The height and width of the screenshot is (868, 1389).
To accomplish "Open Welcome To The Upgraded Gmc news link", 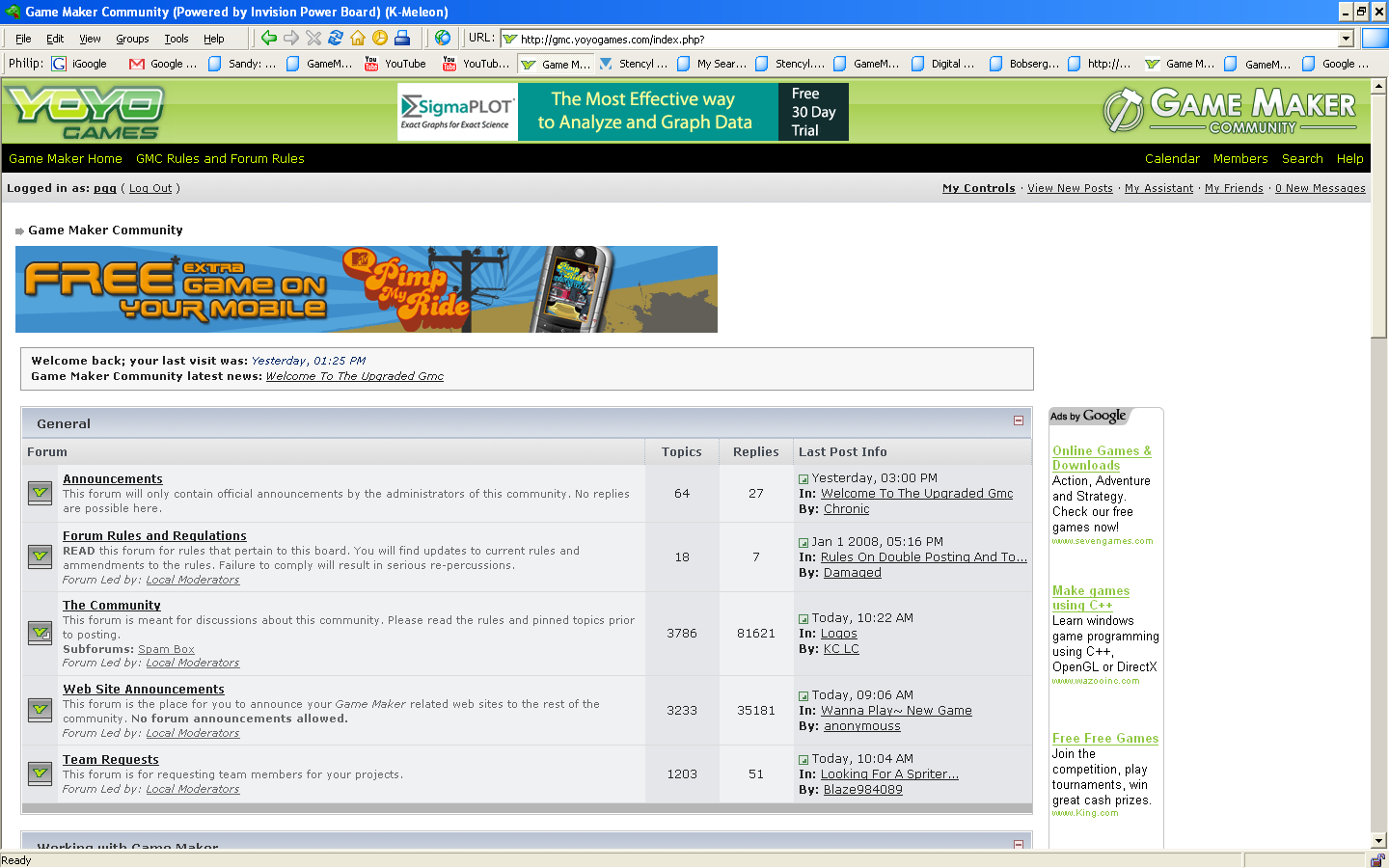I will pos(354,376).
